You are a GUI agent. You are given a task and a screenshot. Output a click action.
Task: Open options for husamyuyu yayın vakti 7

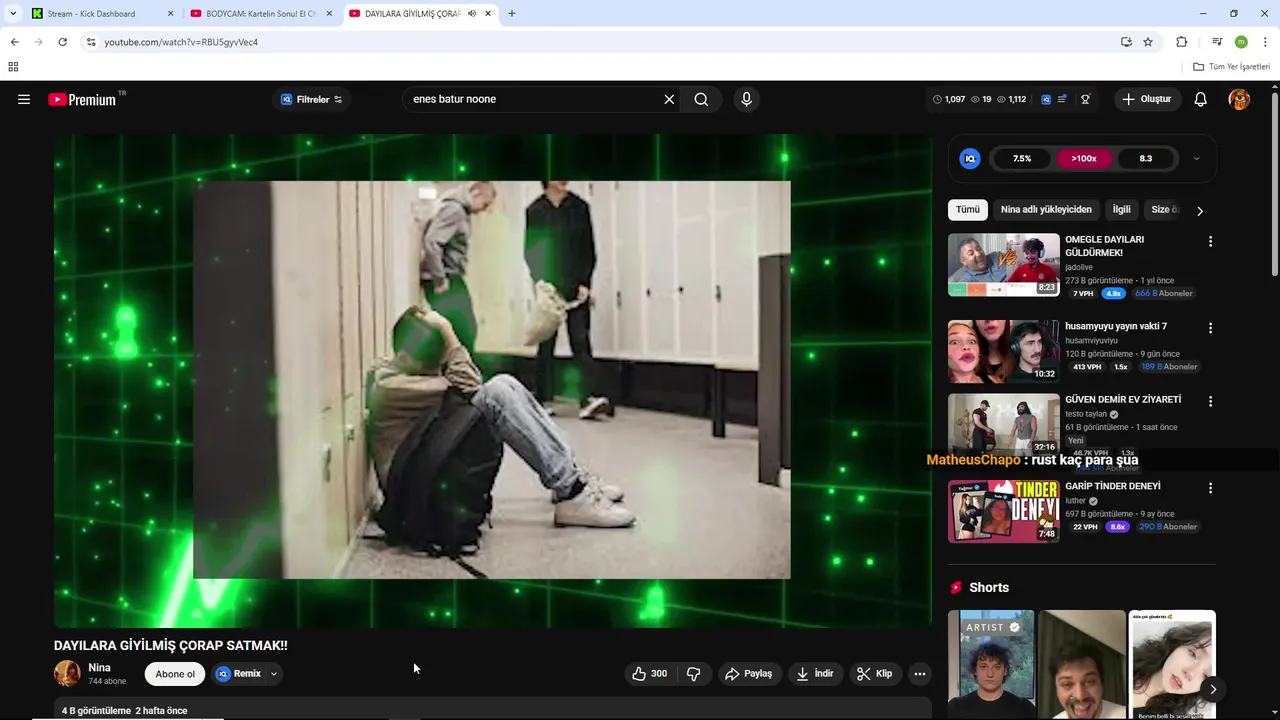coord(1210,328)
